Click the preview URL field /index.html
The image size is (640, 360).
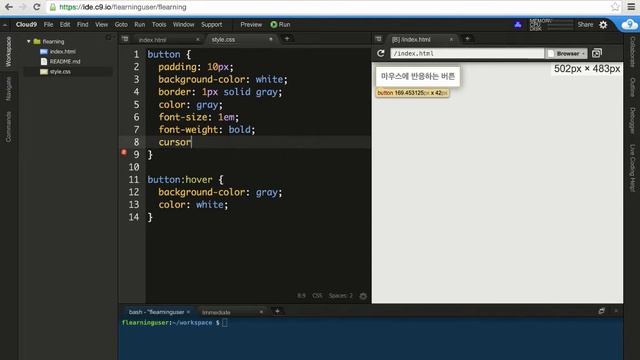coord(467,53)
